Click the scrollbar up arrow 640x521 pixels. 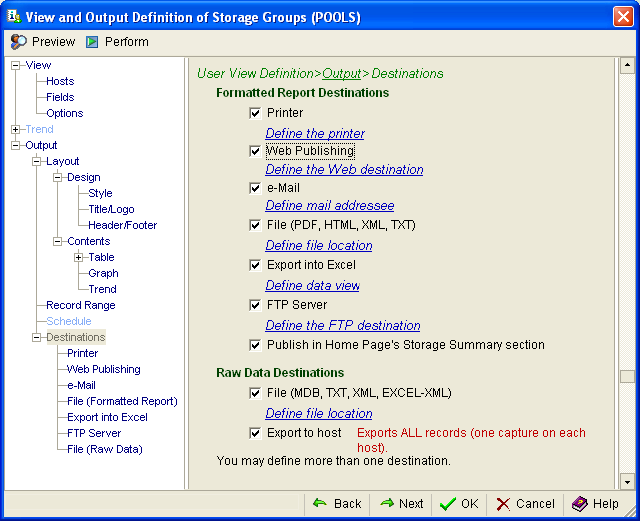627,65
